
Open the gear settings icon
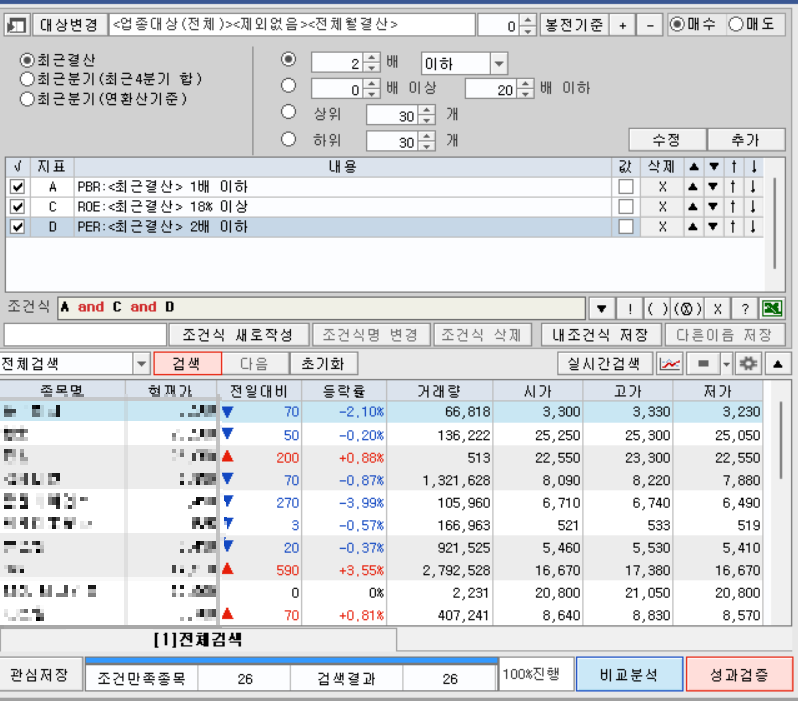748,363
